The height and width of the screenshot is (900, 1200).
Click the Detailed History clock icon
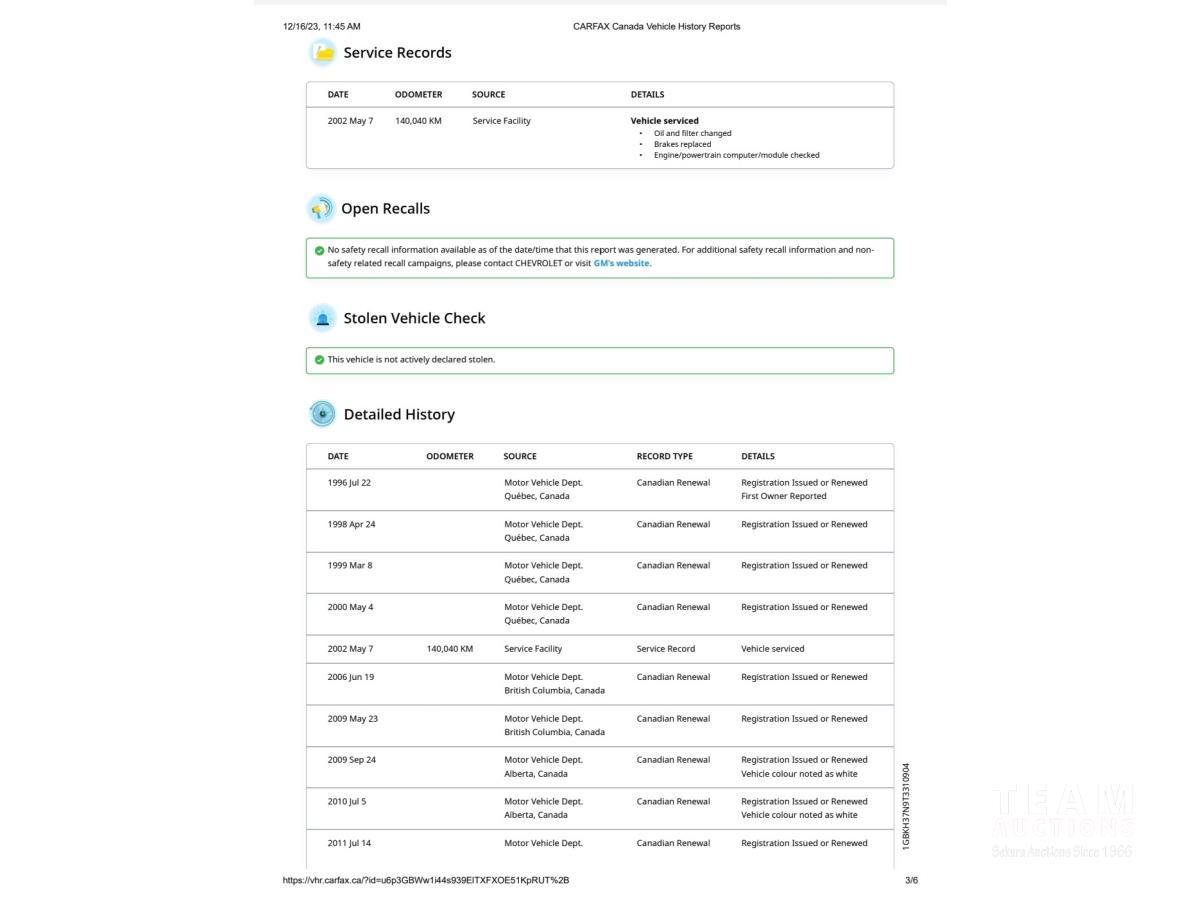pos(322,414)
